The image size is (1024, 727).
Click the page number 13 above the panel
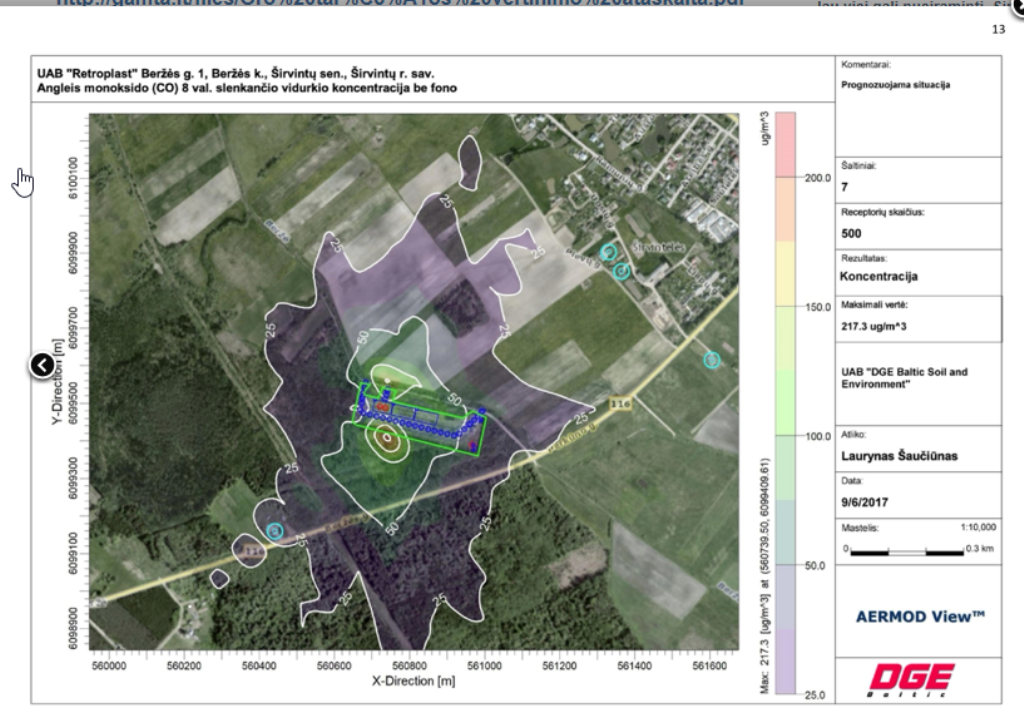998,30
